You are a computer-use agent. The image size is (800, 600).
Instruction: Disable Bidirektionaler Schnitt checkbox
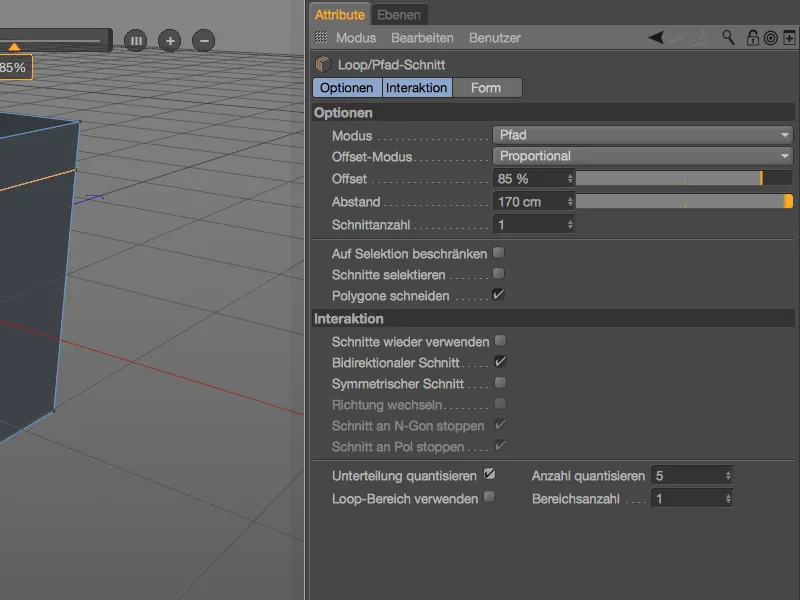pos(501,362)
